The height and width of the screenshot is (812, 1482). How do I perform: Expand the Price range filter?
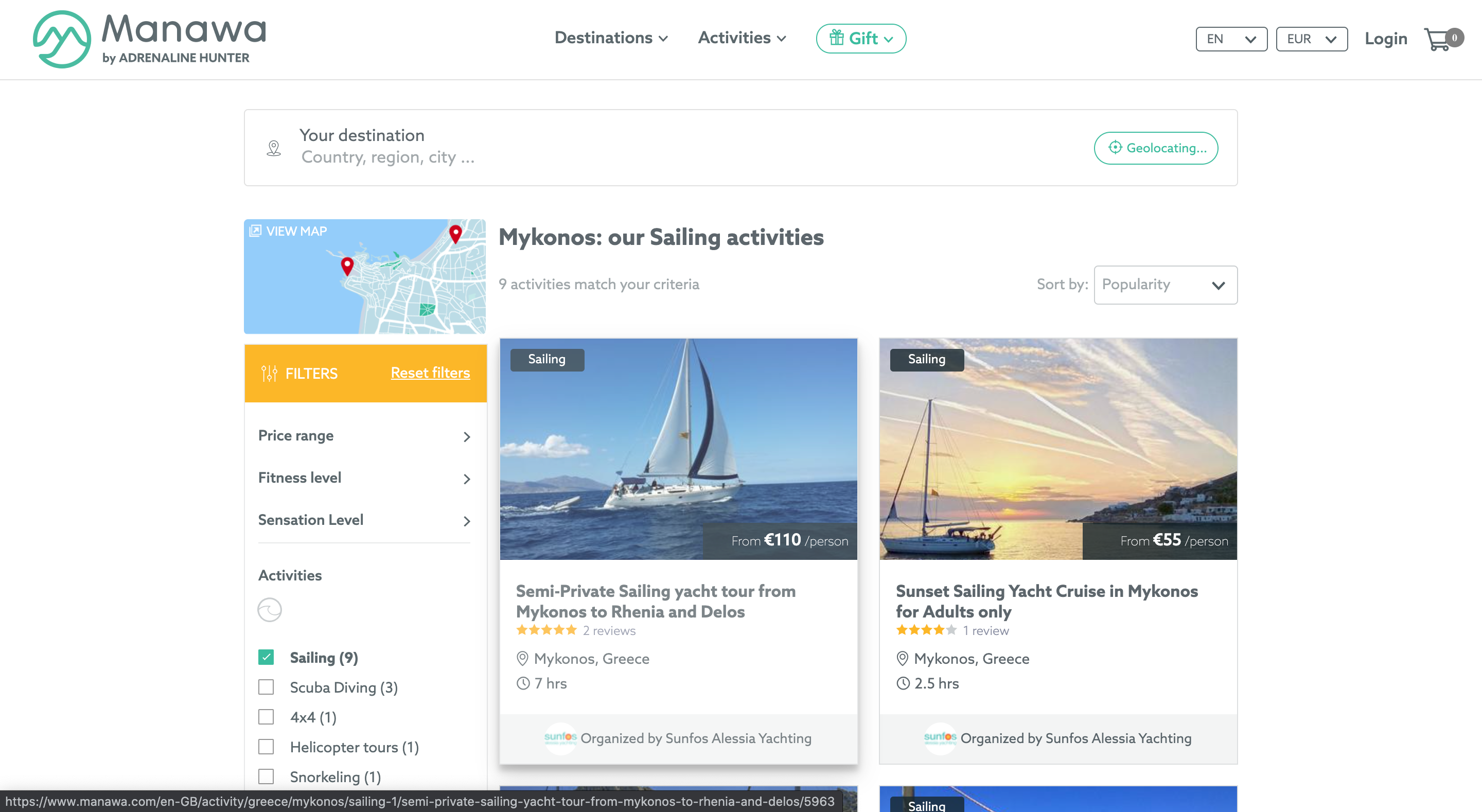point(364,436)
